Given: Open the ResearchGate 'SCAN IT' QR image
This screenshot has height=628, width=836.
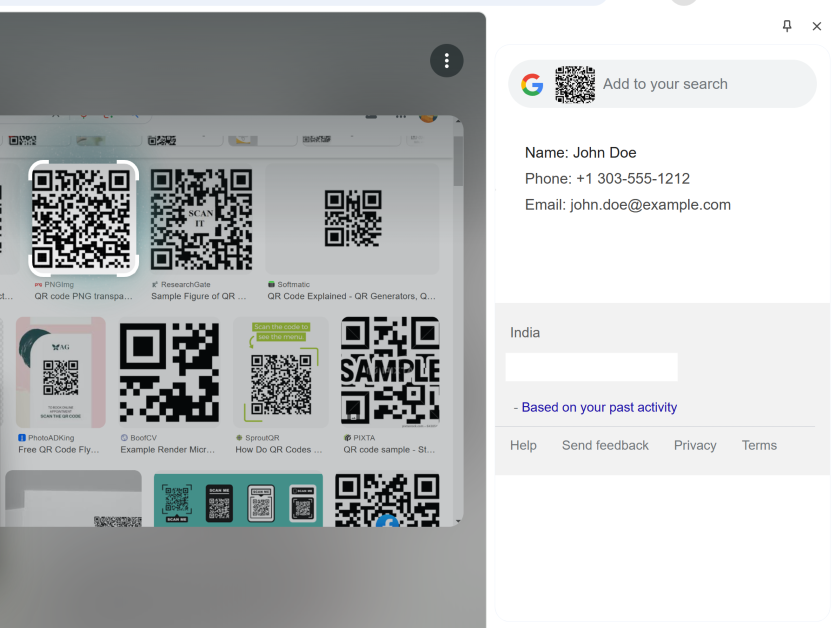Looking at the screenshot, I should coord(201,219).
